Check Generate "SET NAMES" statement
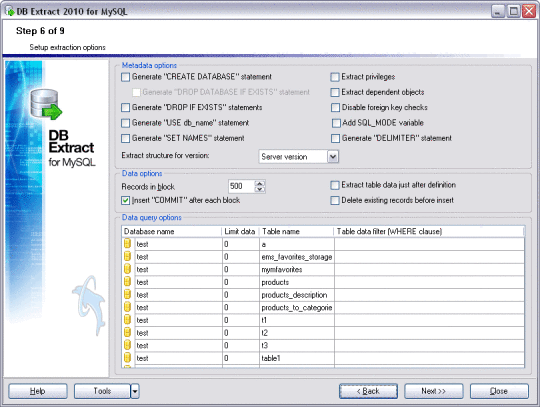This screenshot has width=540, height=407. tap(125, 138)
